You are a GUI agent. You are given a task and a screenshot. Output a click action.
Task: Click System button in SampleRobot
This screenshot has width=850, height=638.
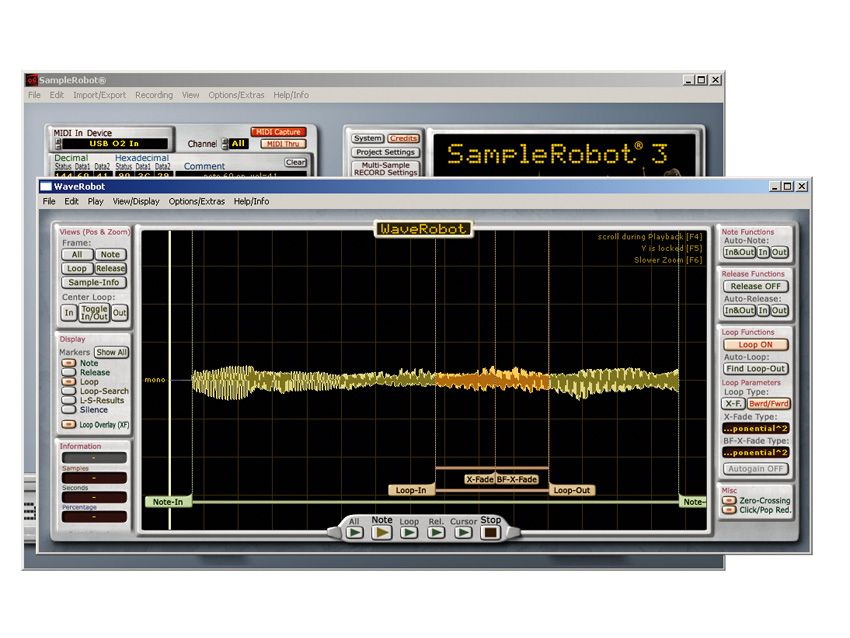click(x=368, y=139)
